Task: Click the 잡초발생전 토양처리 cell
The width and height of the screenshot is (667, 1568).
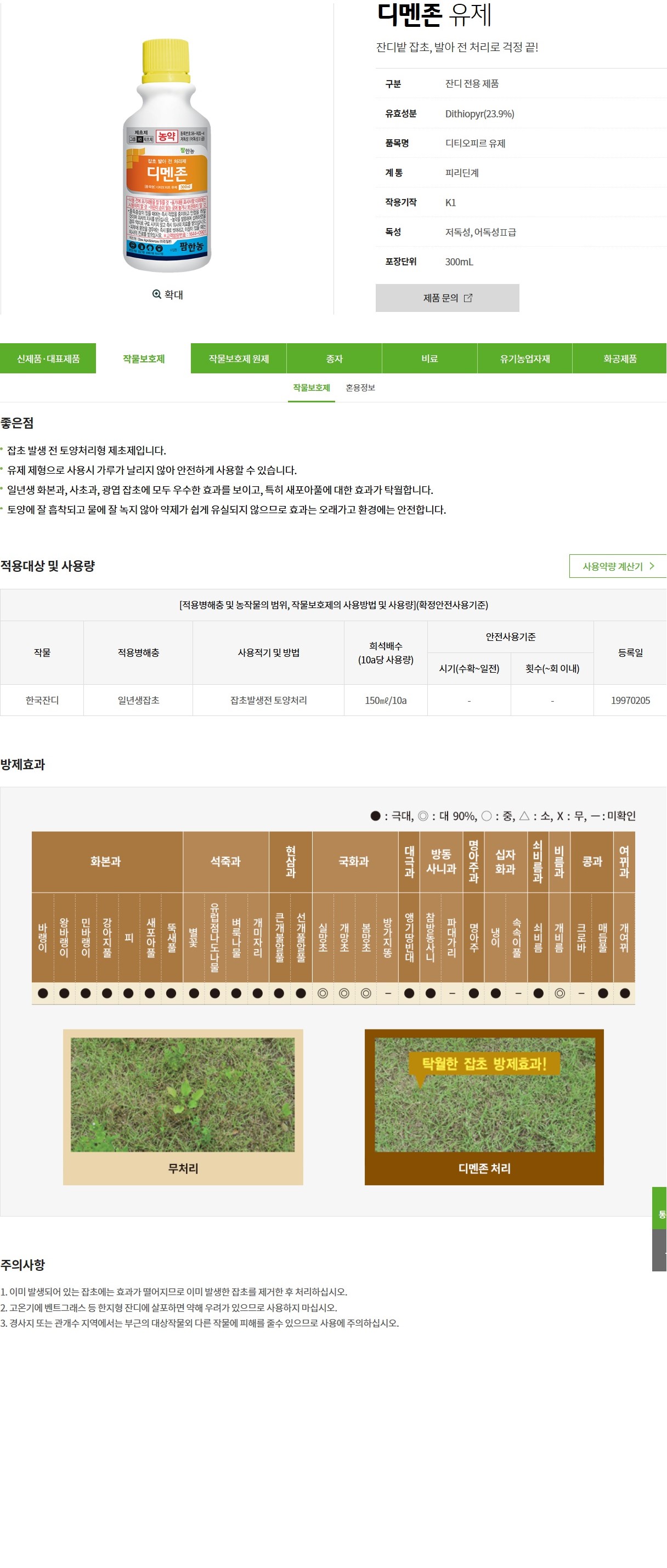Action: [268, 700]
